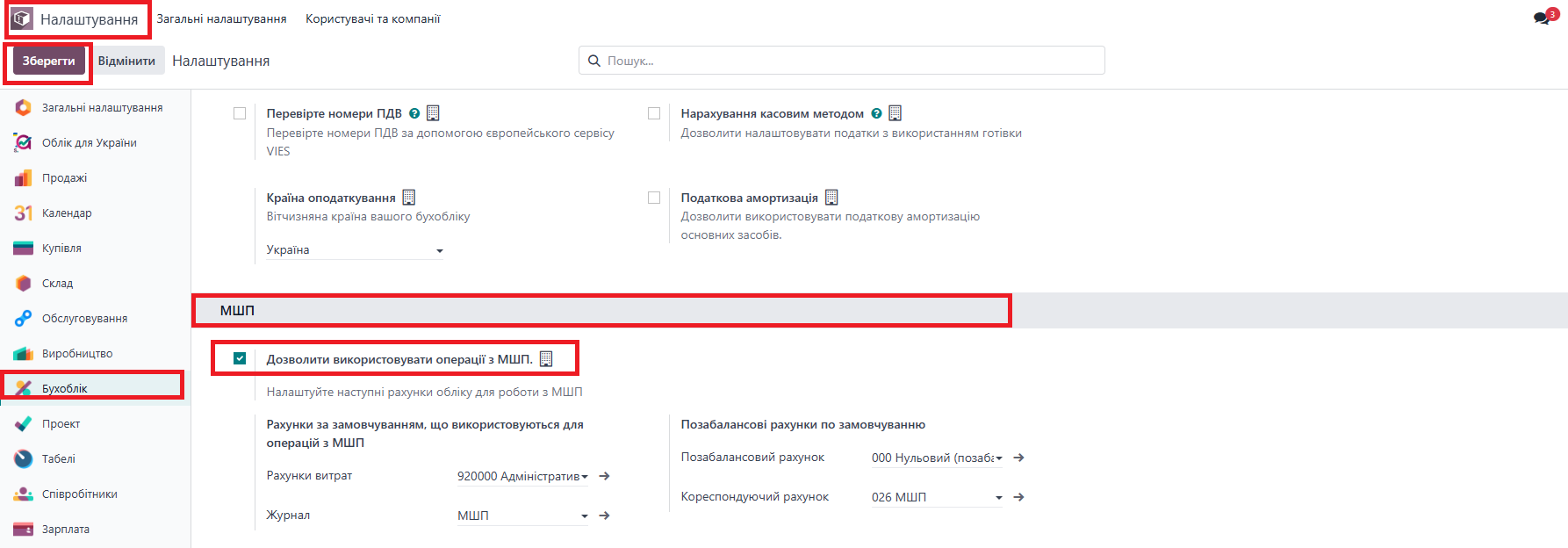1568x548 pixels.
Task: Open external link arrow for Позабалансовий рахунок
Action: (1018, 458)
